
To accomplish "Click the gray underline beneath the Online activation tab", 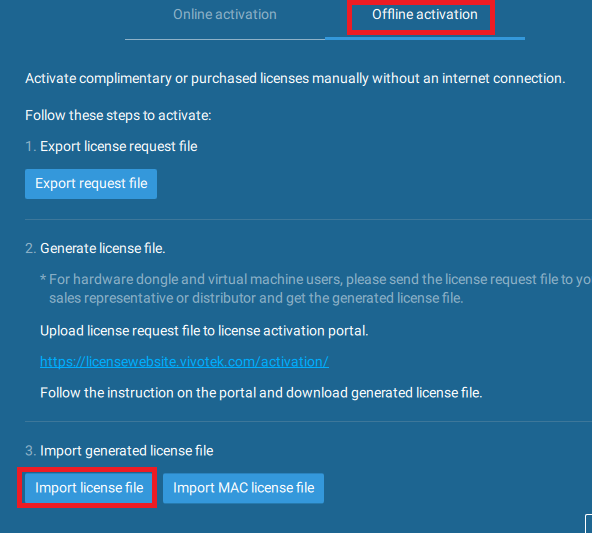I will 225,39.
